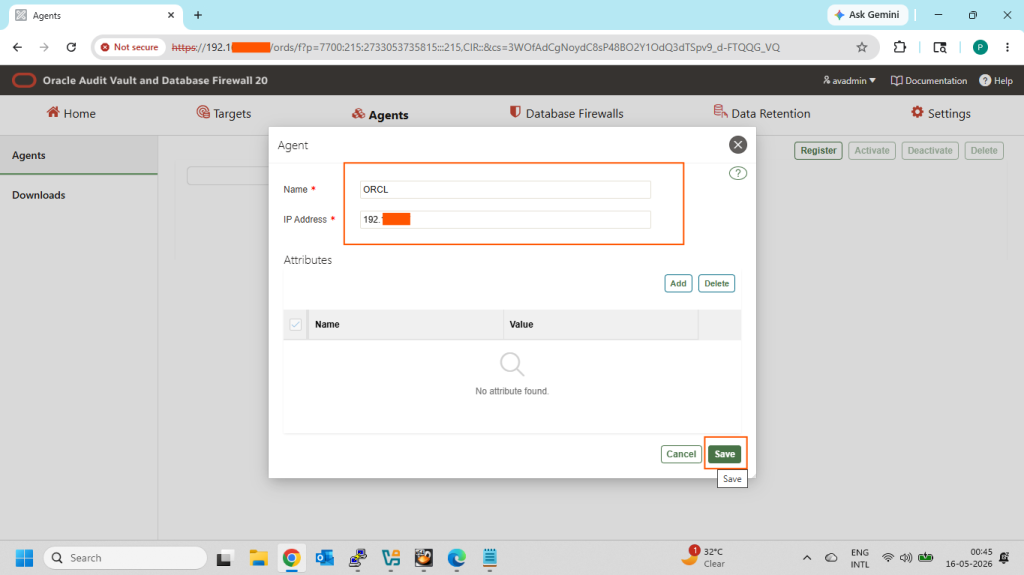Click the Deactivate button
Viewport: 1024px width, 575px height.
coord(930,150)
